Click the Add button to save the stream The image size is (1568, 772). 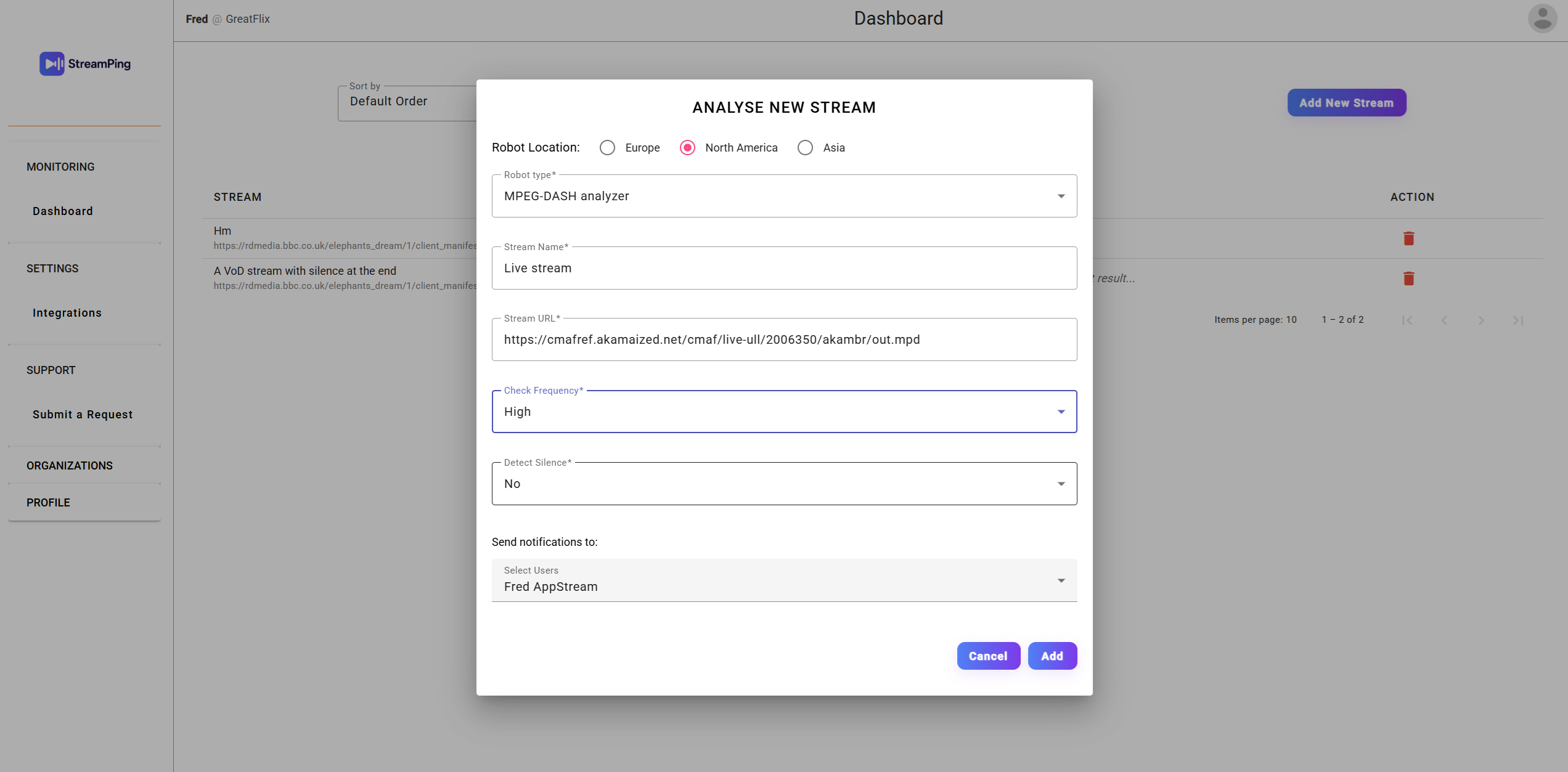(x=1052, y=656)
